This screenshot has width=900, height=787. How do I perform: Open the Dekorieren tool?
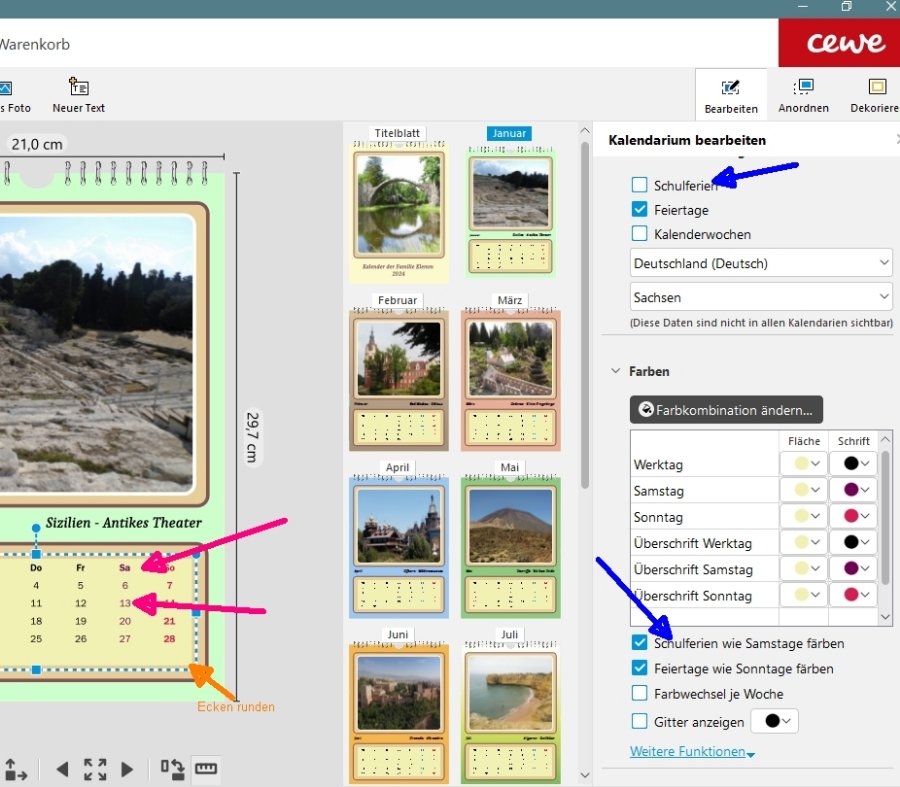(x=875, y=95)
